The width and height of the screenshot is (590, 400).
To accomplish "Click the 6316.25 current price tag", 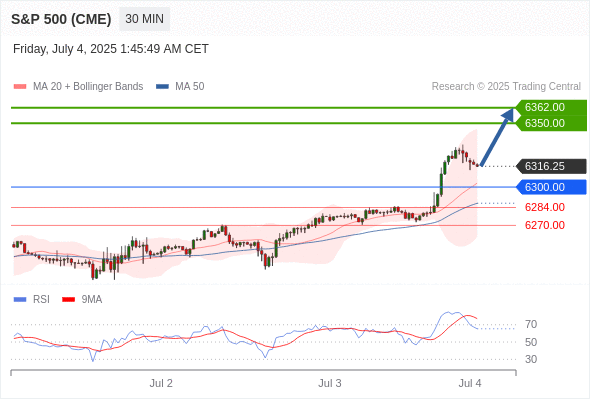I will 551,166.
